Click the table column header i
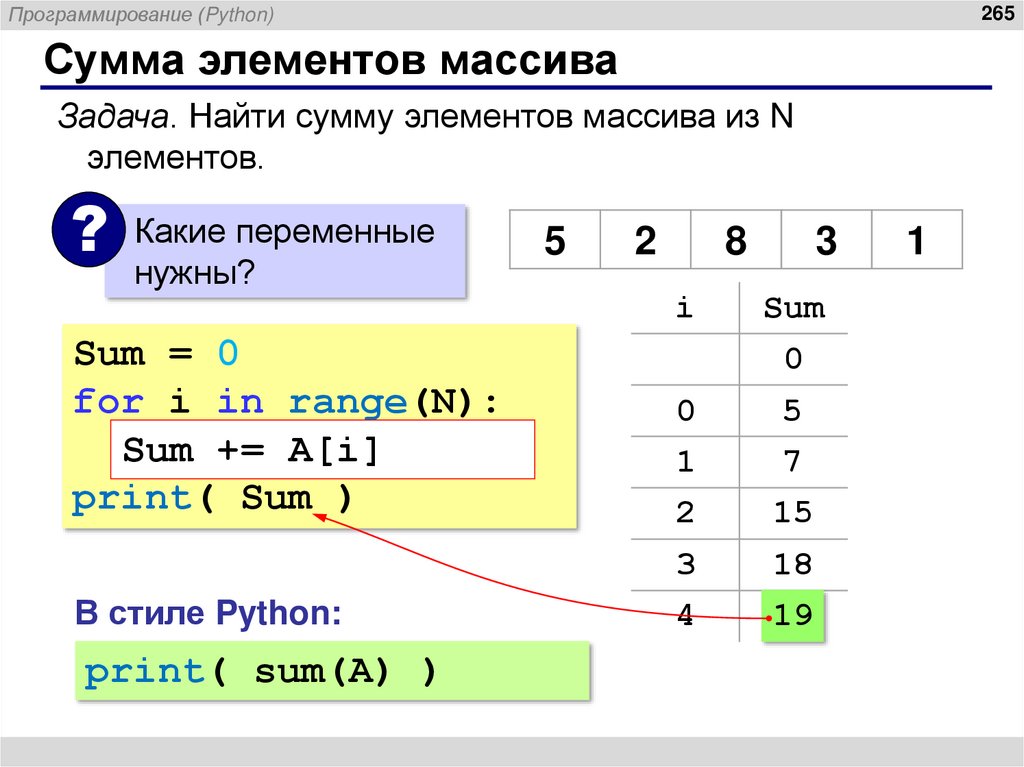 point(684,308)
